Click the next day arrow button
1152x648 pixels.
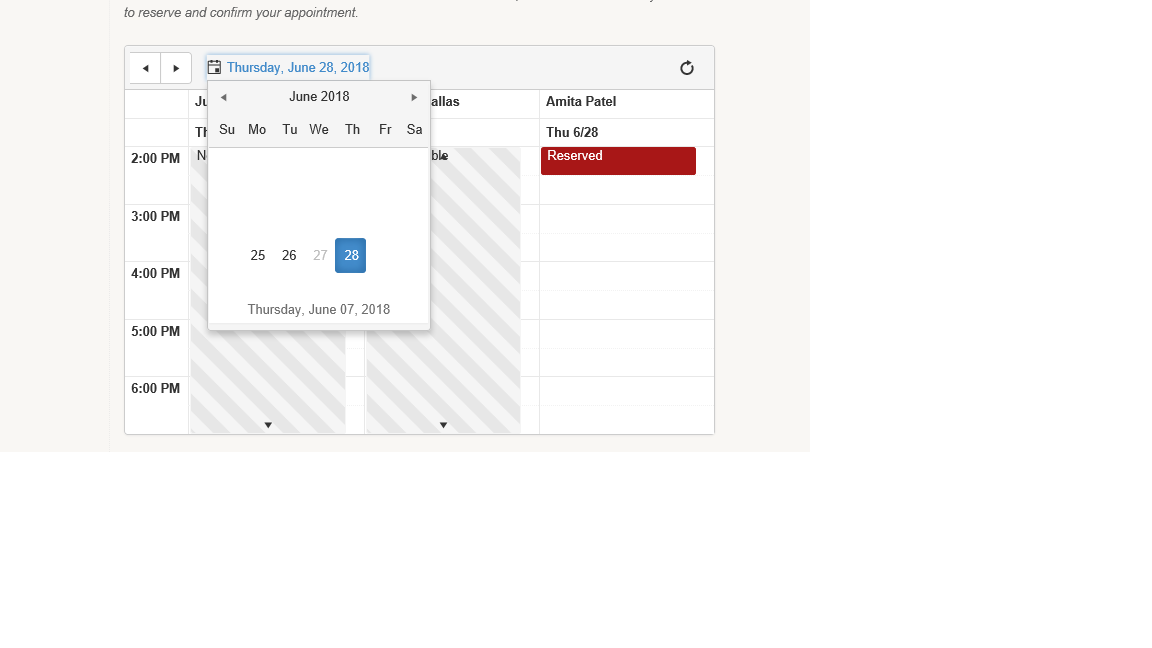pyautogui.click(x=176, y=68)
